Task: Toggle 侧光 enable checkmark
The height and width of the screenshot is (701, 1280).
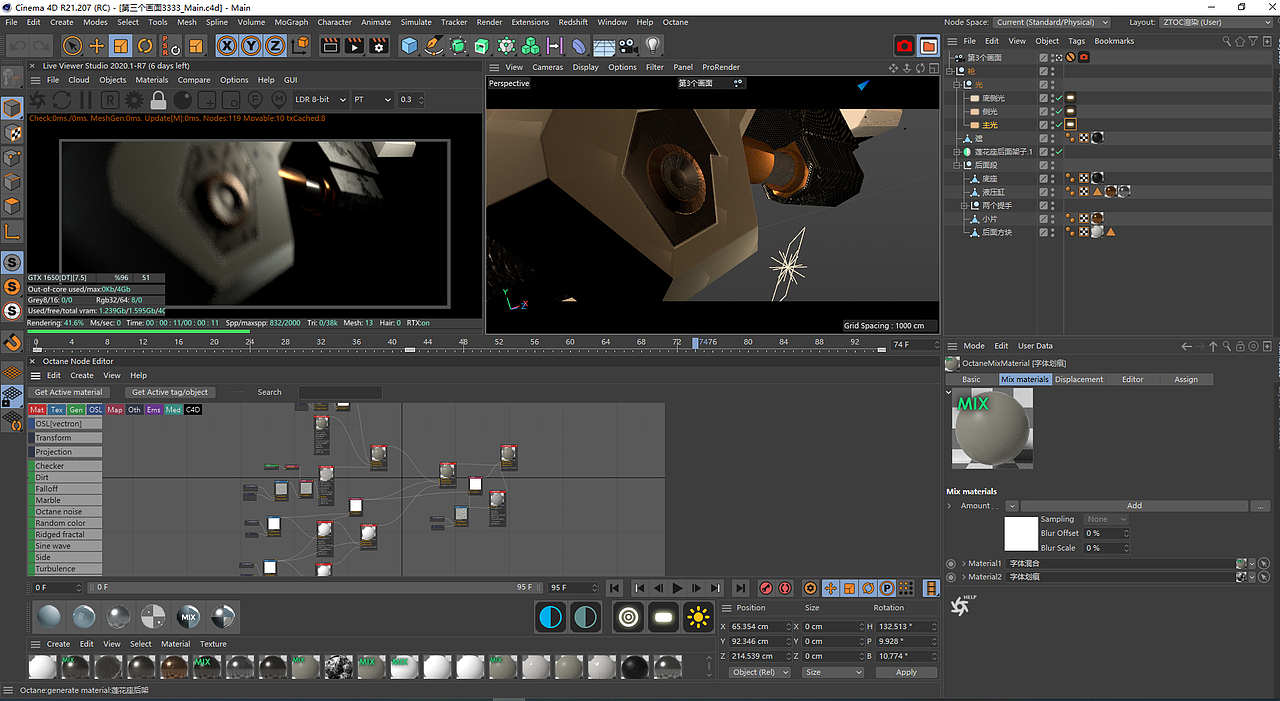Action: (x=1058, y=111)
